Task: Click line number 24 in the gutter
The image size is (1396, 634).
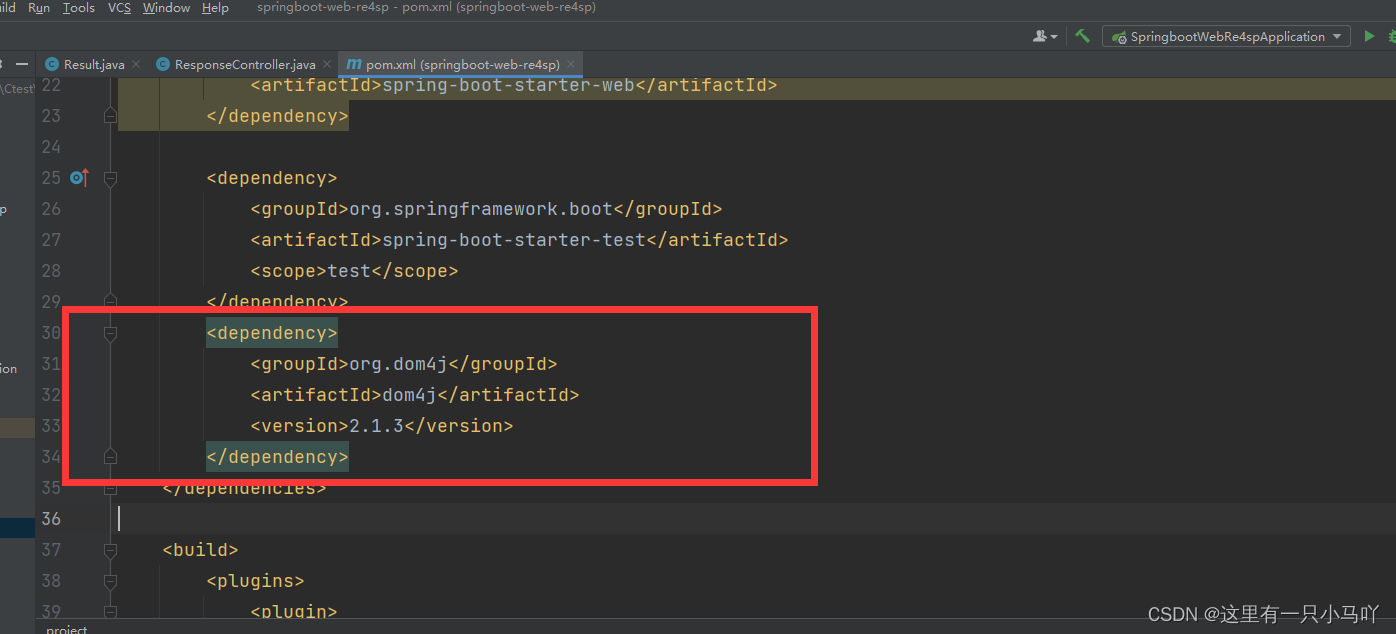Action: pos(50,147)
